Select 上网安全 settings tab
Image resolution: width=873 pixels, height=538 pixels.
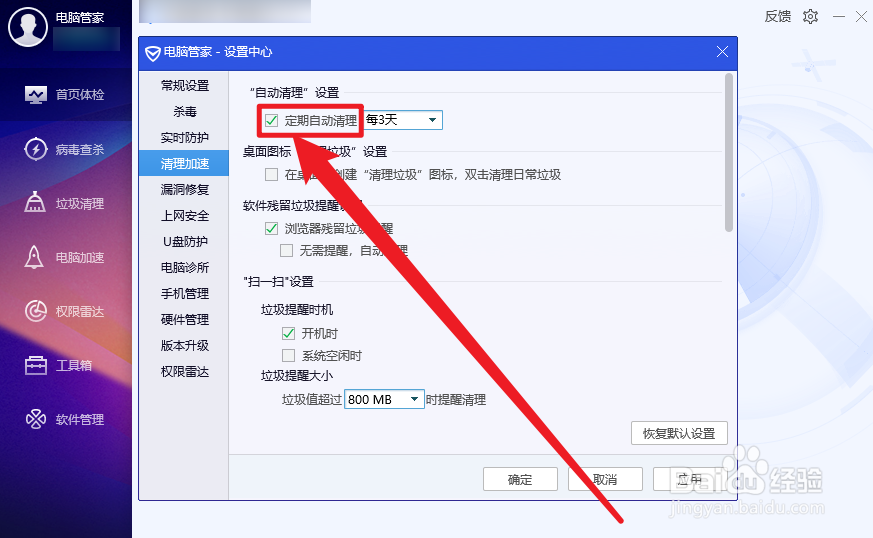[x=184, y=216]
